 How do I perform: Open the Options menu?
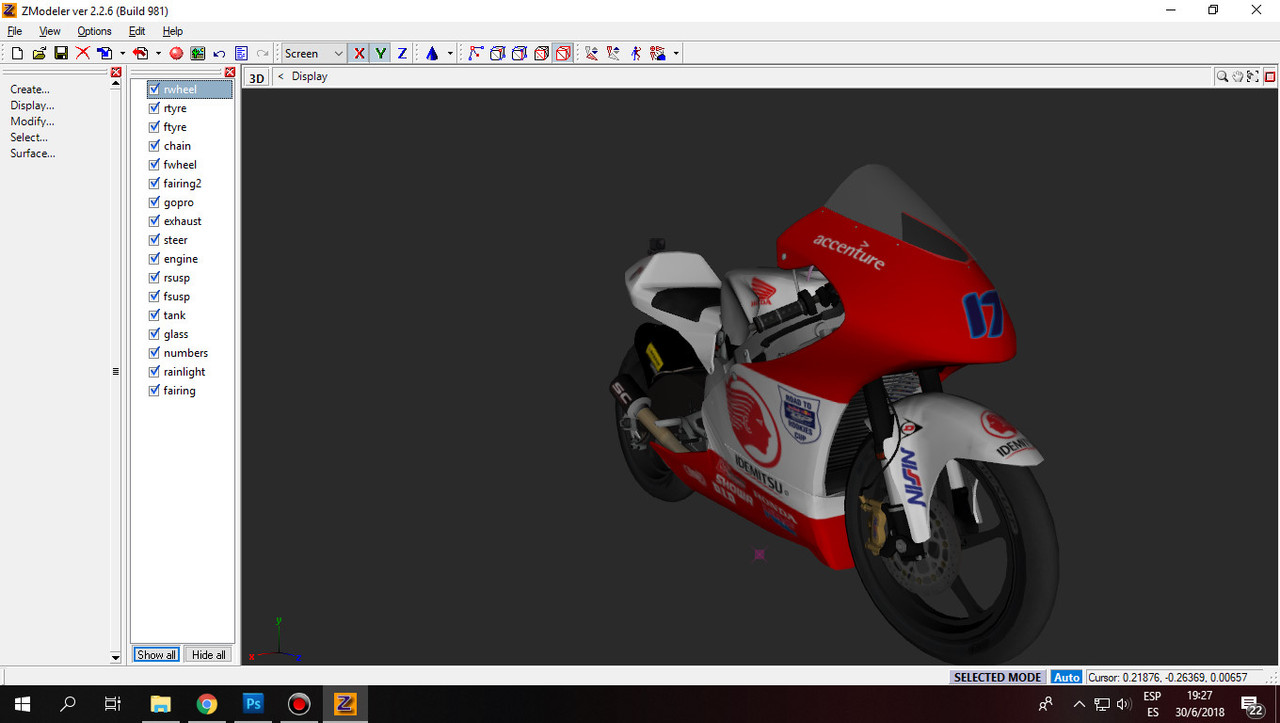(95, 31)
